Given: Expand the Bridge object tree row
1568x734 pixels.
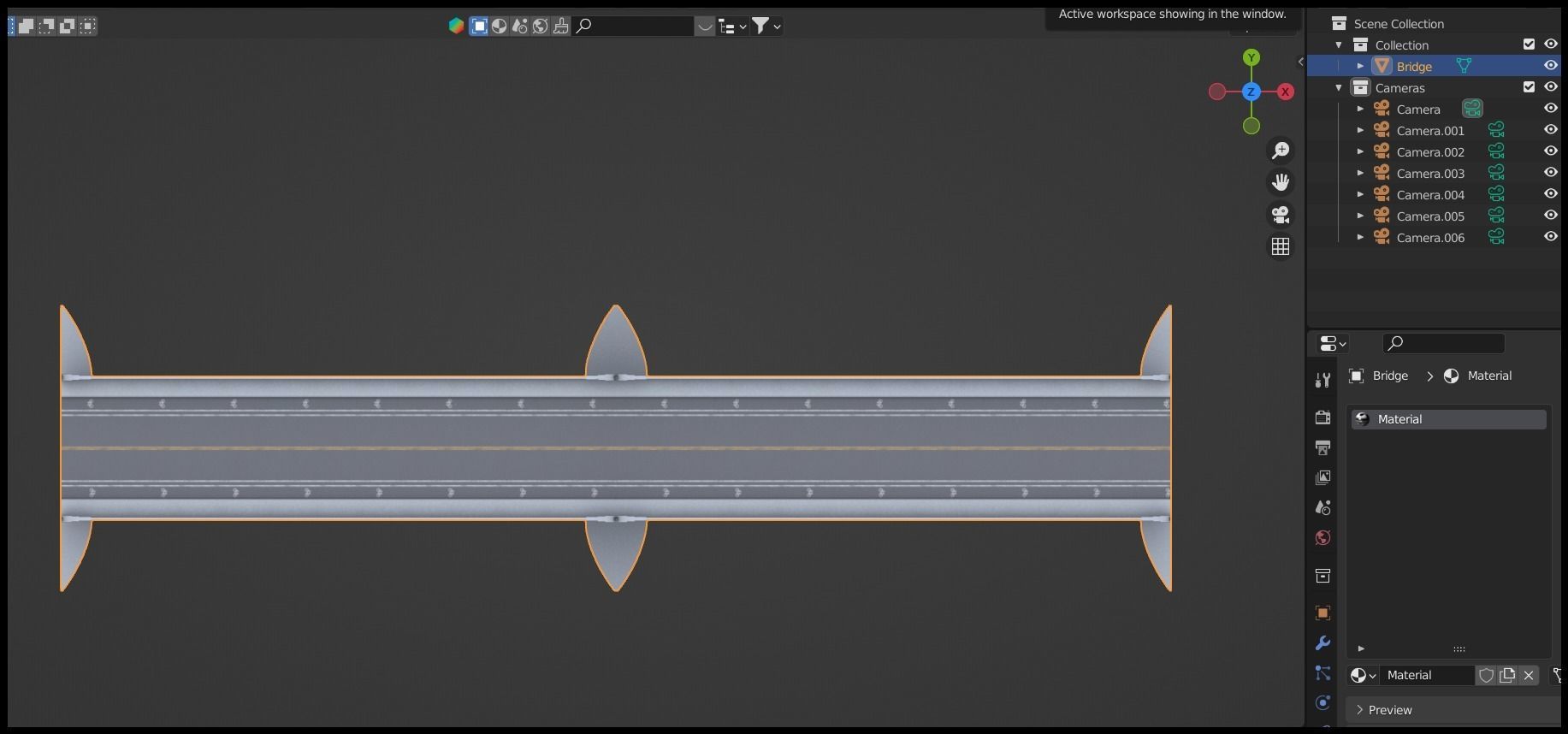Looking at the screenshot, I should [x=1360, y=66].
